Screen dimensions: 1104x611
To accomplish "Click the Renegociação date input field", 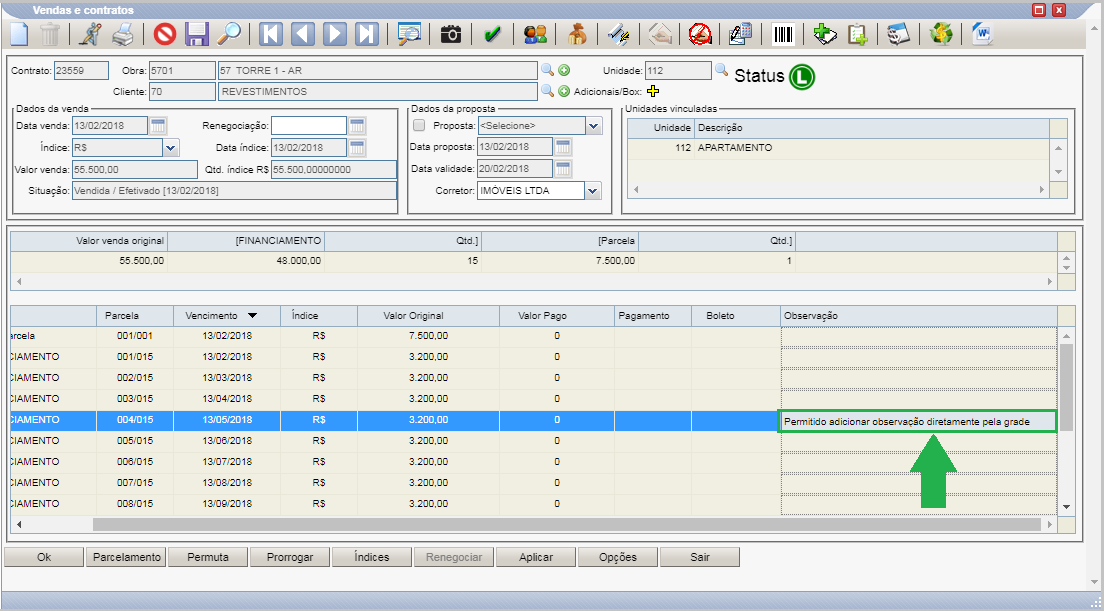I will click(309, 126).
